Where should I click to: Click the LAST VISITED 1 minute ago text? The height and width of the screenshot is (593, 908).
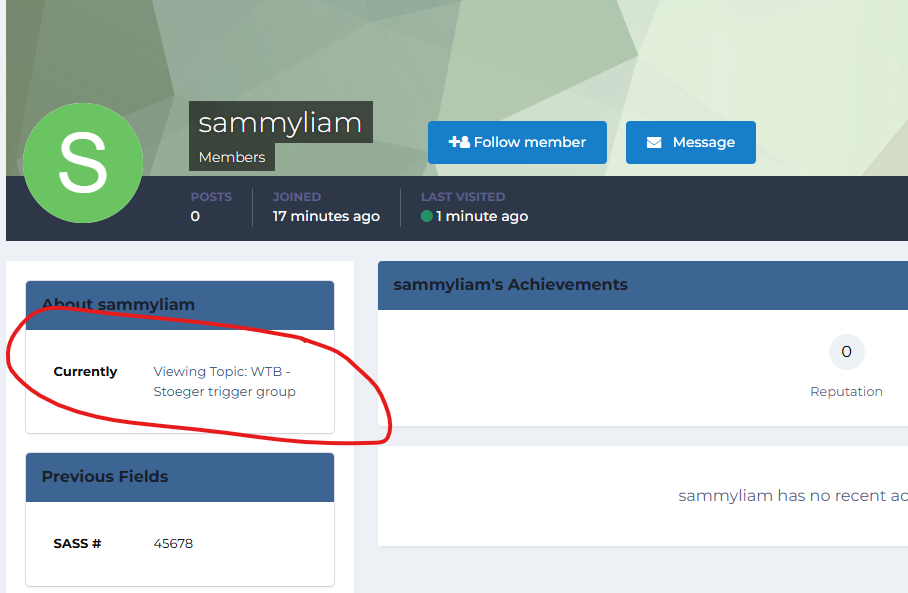click(481, 216)
